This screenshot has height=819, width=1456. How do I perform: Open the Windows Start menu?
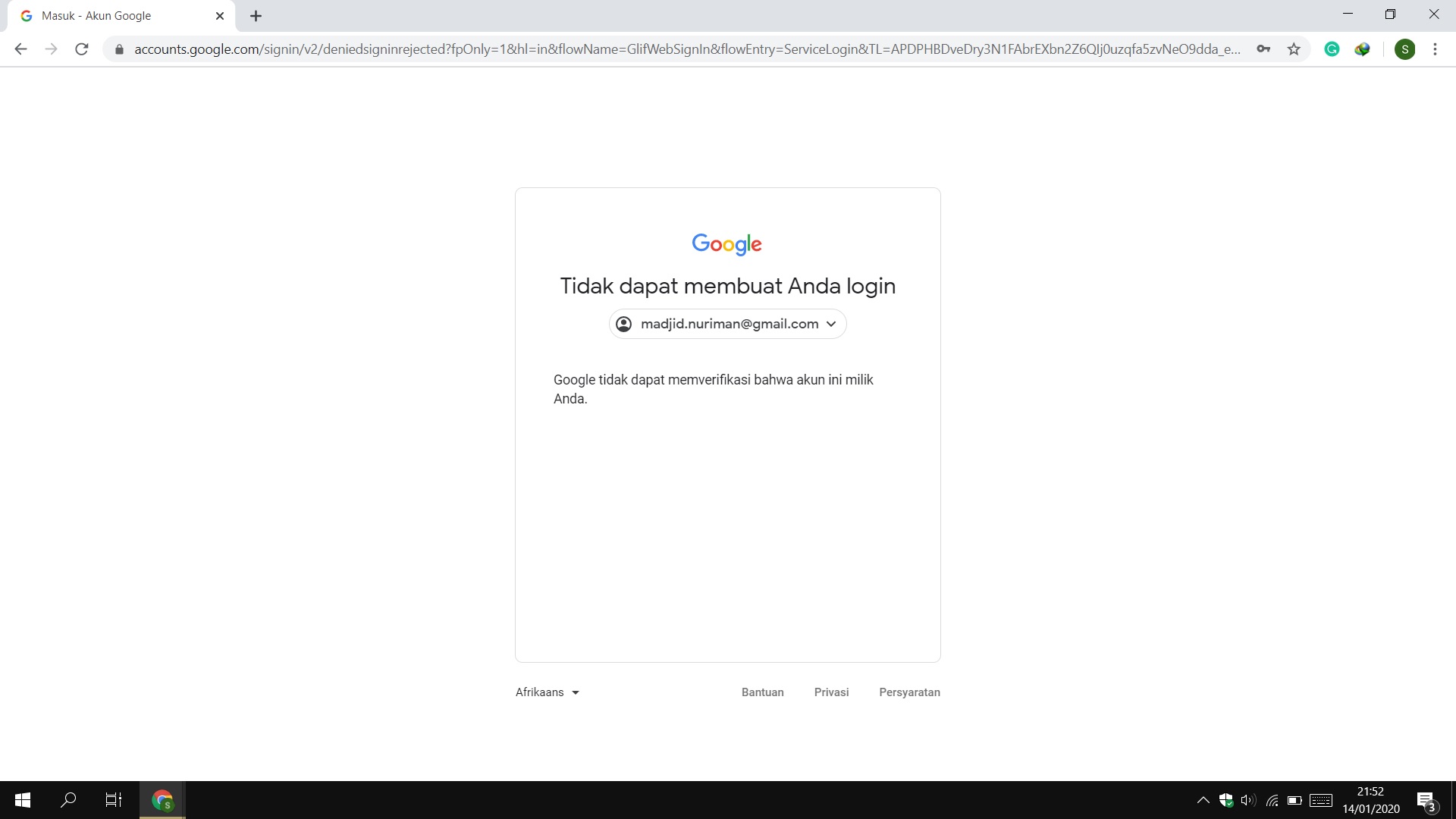tap(23, 800)
